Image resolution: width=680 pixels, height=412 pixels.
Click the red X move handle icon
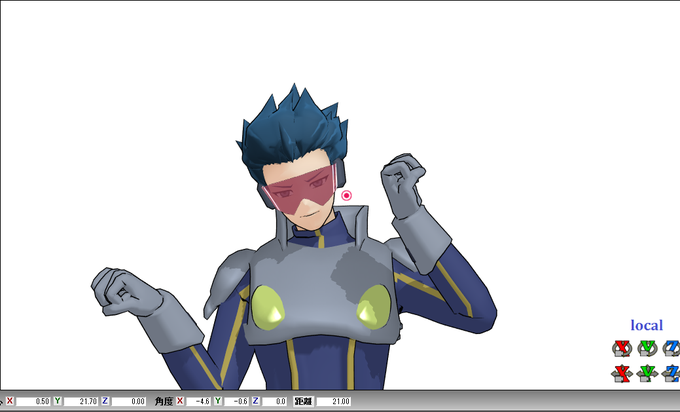622,373
